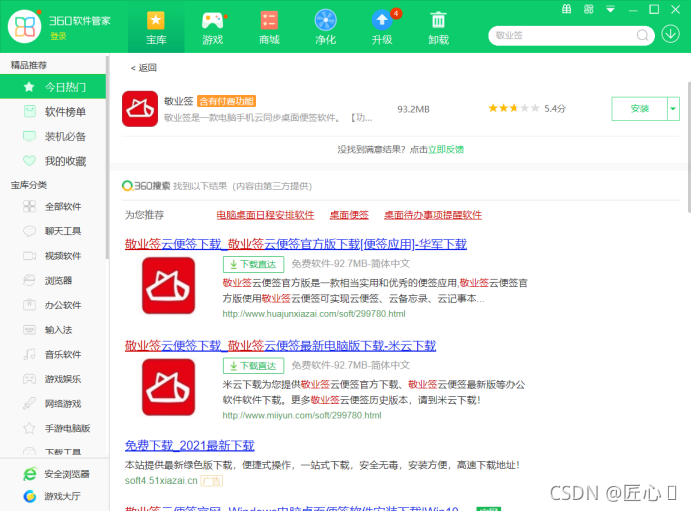Open the soft4.51xiazai.cn URL
Screen dimensions: 692x511
pyautogui.click(x=161, y=481)
